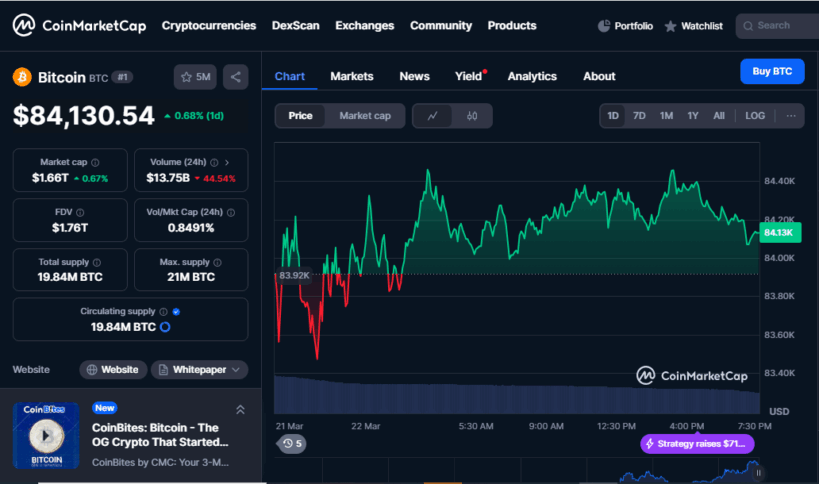Viewport: 819px width, 484px height.
Task: Click the 83.92K open price marker
Action: [x=294, y=275]
